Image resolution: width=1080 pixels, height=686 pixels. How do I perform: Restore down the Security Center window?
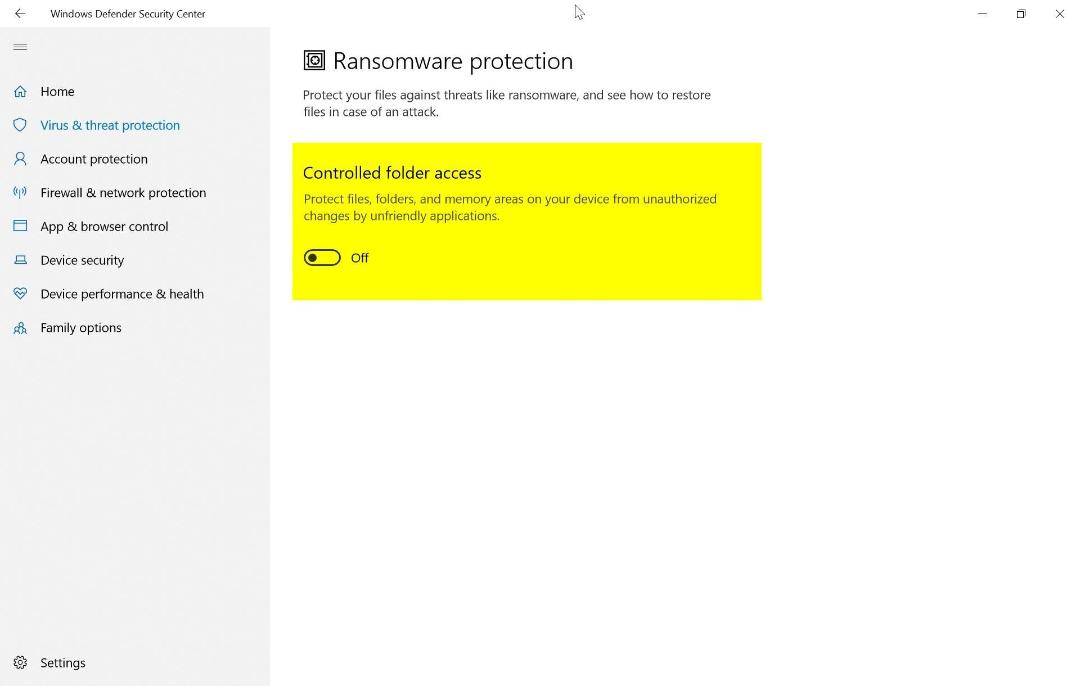point(1021,13)
